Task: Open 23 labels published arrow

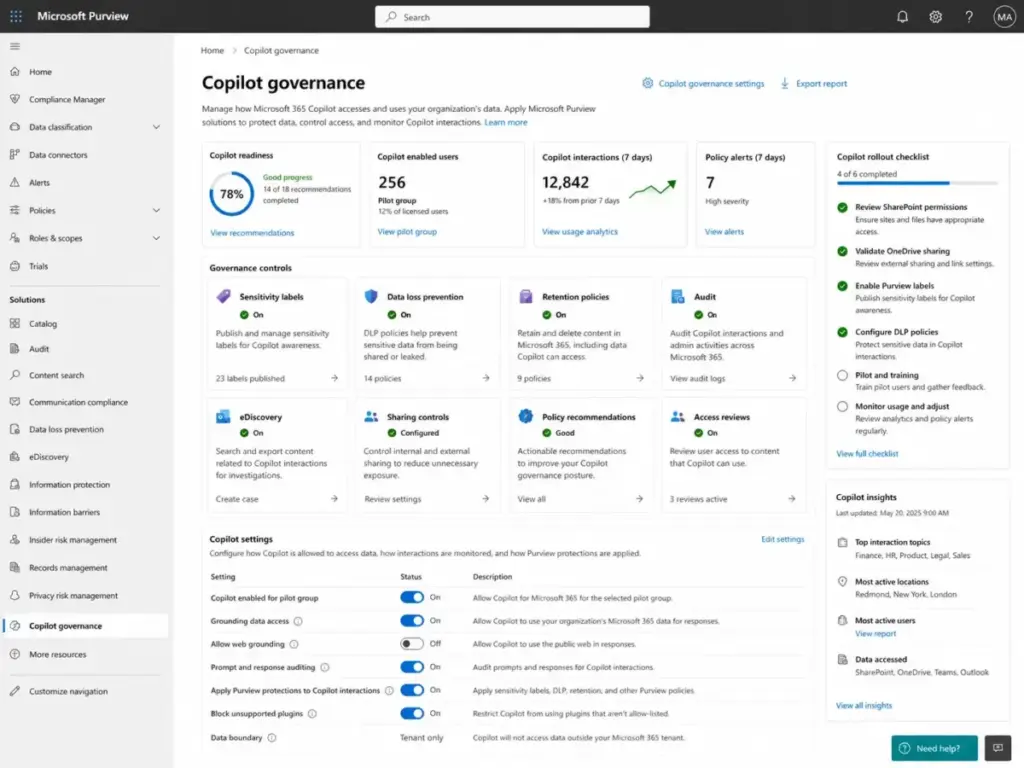Action: tap(334, 378)
